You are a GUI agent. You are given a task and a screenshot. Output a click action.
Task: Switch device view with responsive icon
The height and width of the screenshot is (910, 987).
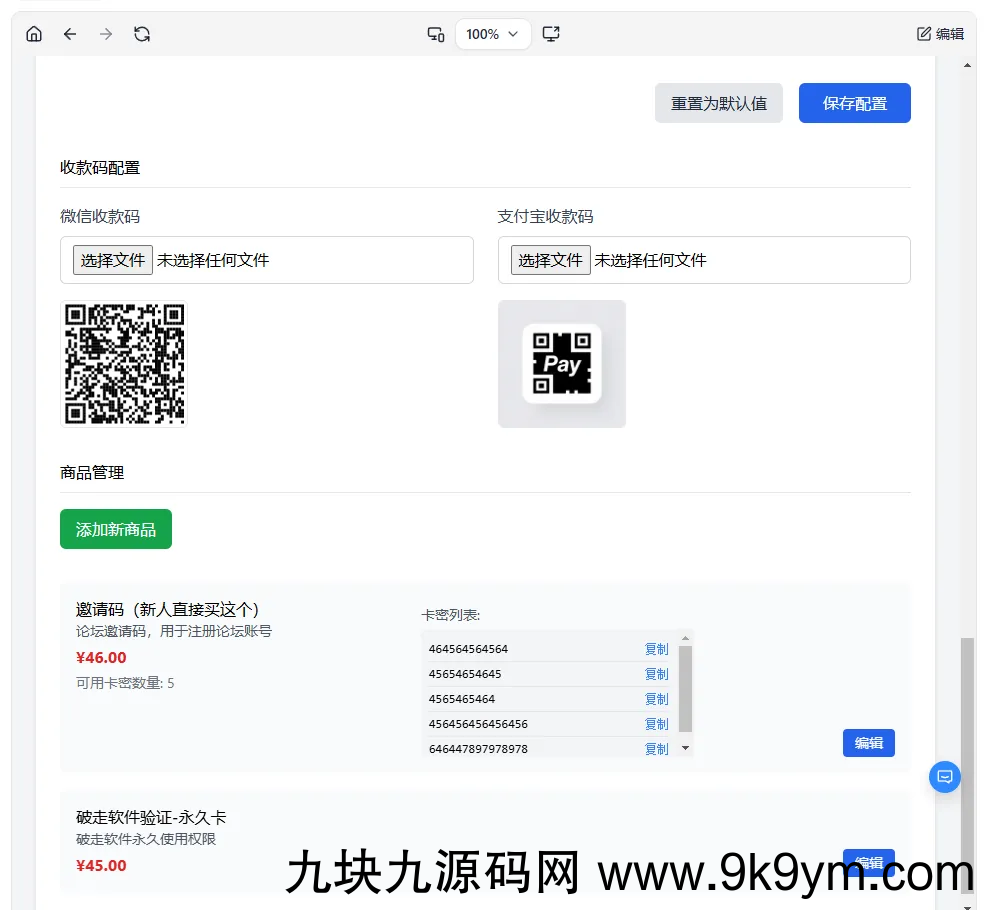436,34
